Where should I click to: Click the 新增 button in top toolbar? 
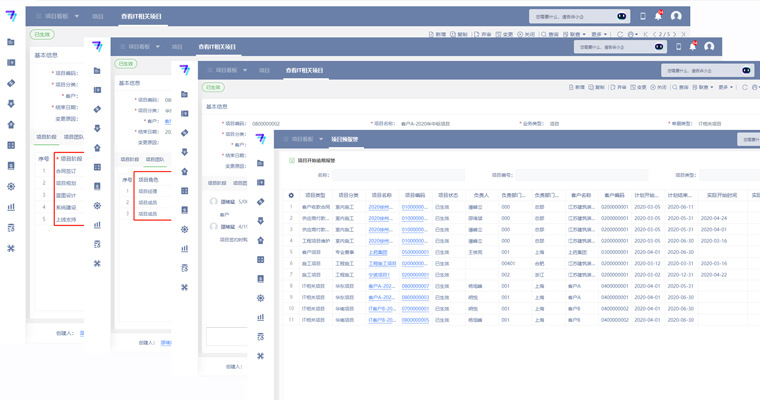[x=437, y=34]
